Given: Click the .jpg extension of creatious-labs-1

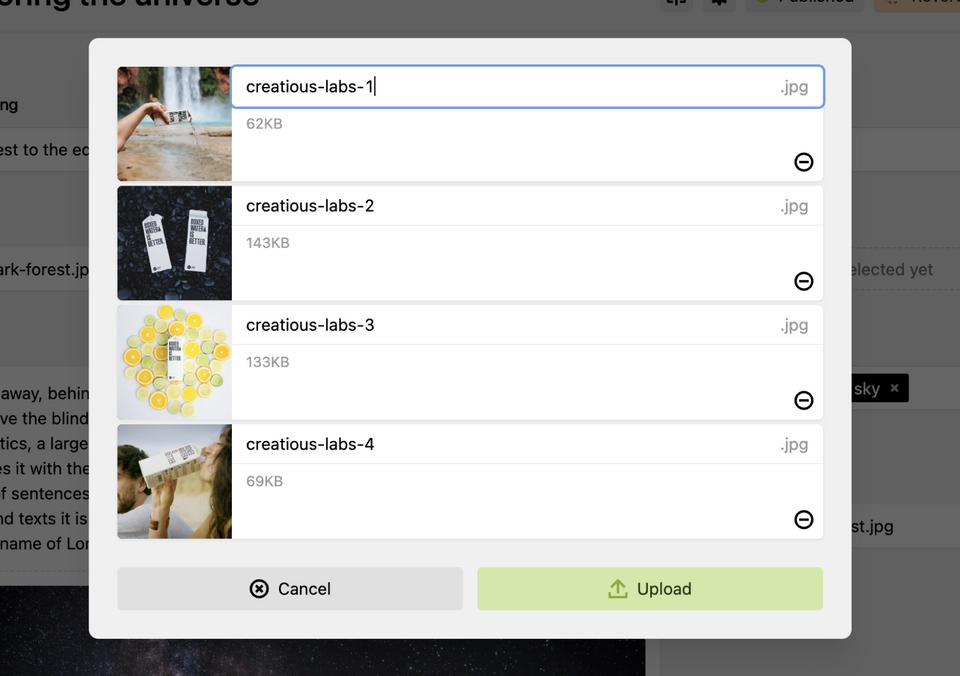Looking at the screenshot, I should pyautogui.click(x=794, y=87).
